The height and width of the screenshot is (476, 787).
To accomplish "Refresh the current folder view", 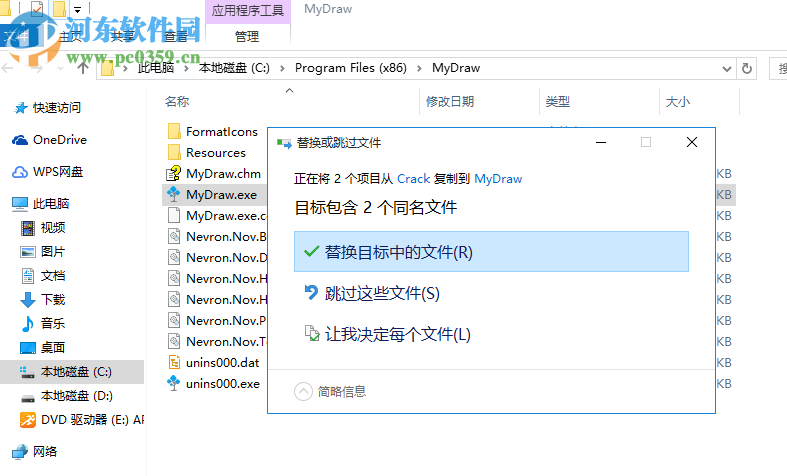I will click(747, 69).
